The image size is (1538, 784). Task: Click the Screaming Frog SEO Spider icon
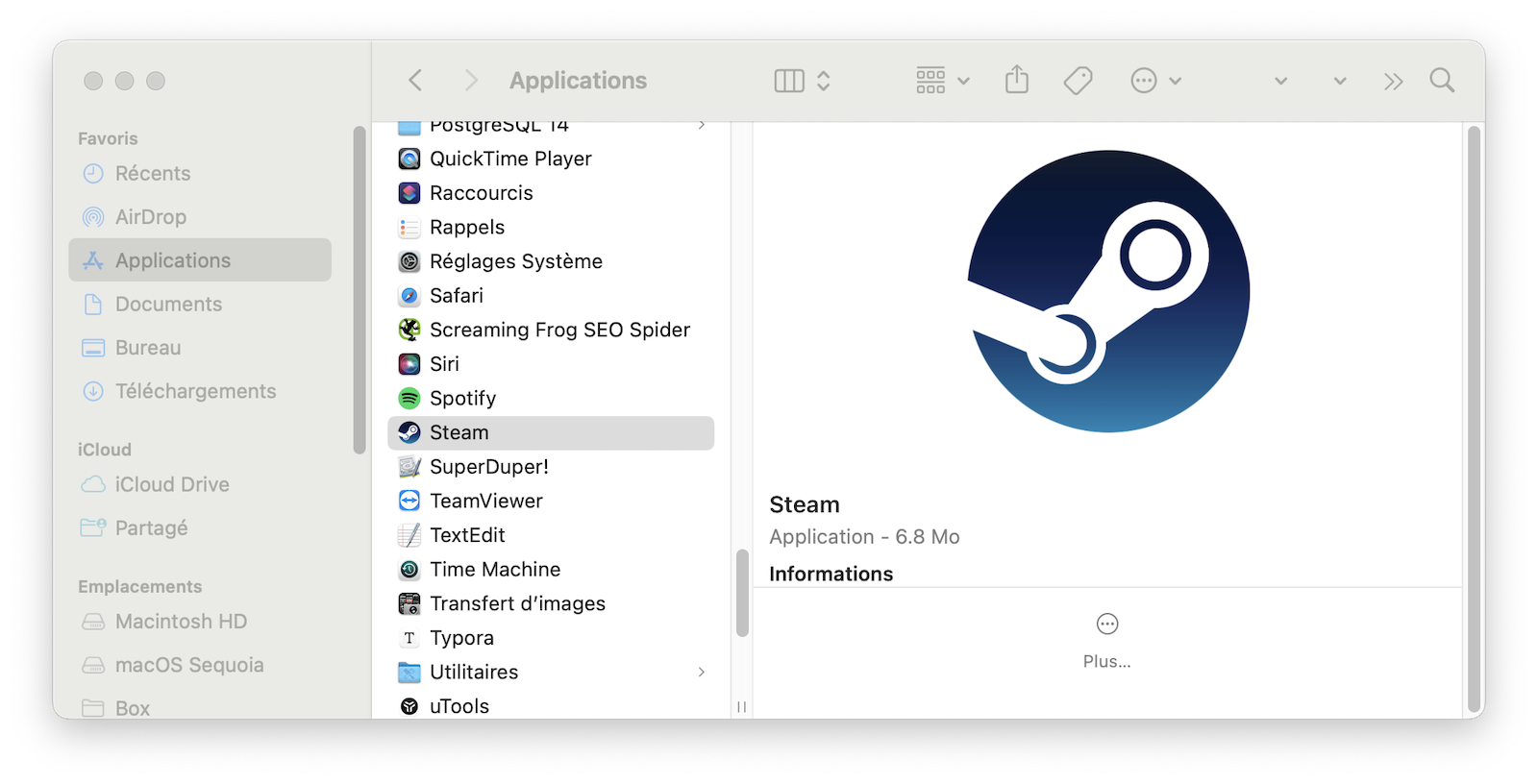pos(409,330)
